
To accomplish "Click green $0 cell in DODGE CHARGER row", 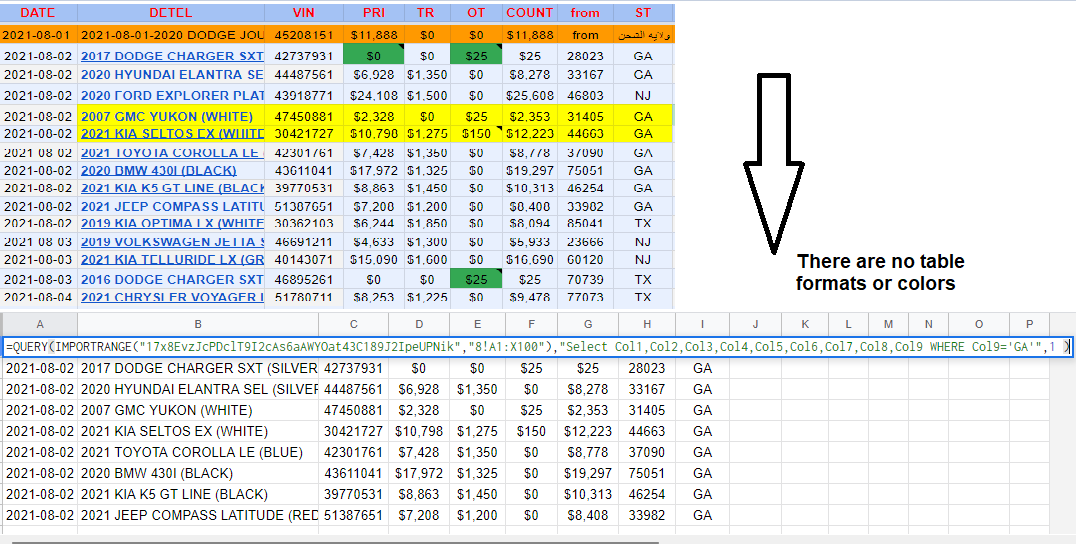I will coord(373,56).
